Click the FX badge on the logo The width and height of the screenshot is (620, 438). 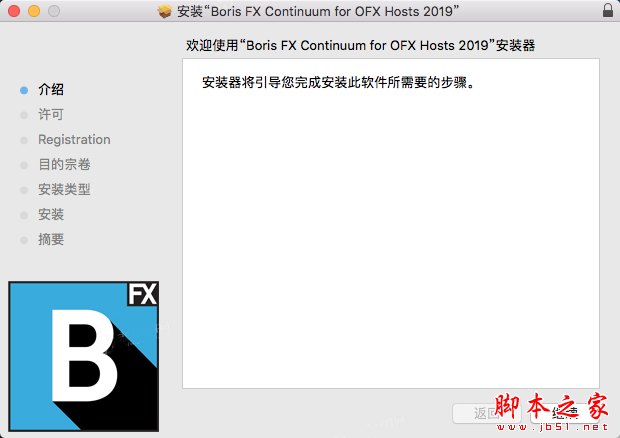pyautogui.click(x=142, y=294)
